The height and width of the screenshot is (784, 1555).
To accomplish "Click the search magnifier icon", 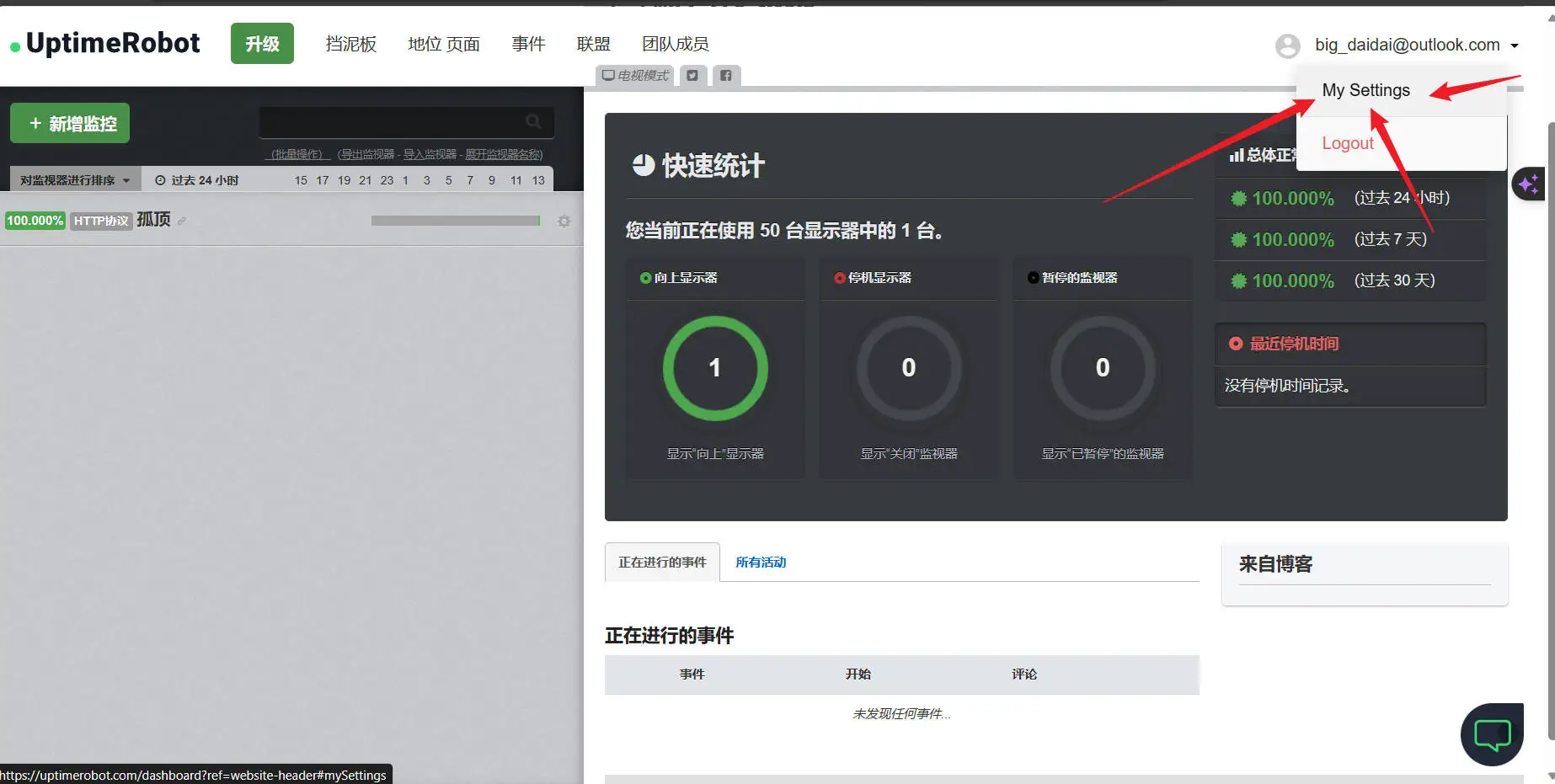I will coord(533,122).
